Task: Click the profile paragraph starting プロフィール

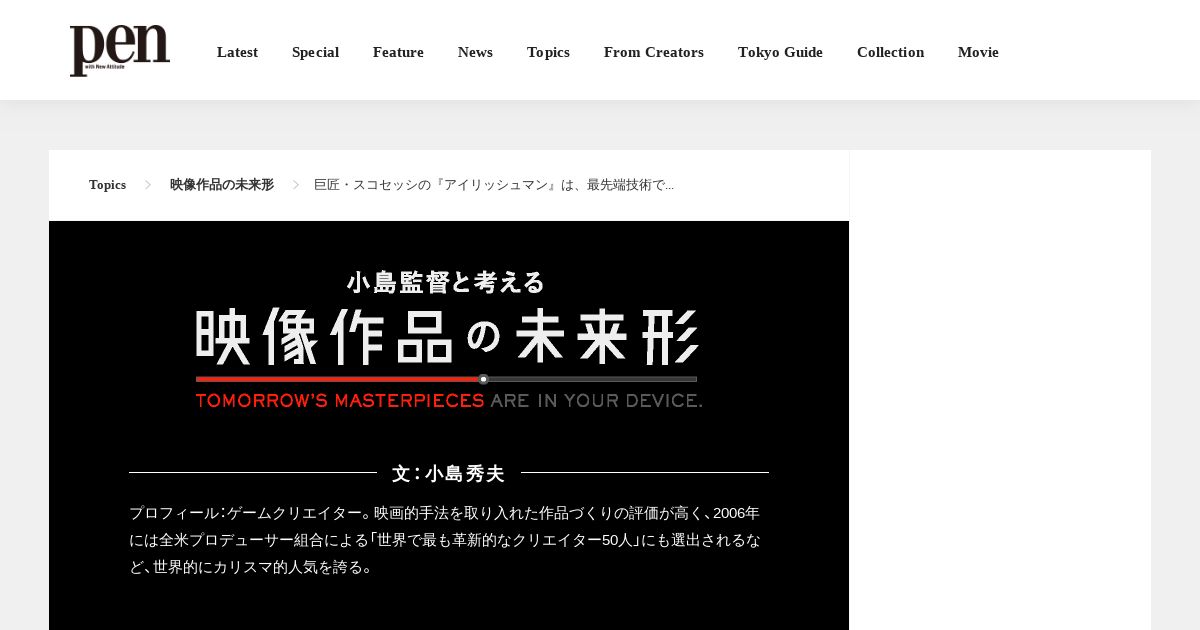Action: coord(445,540)
